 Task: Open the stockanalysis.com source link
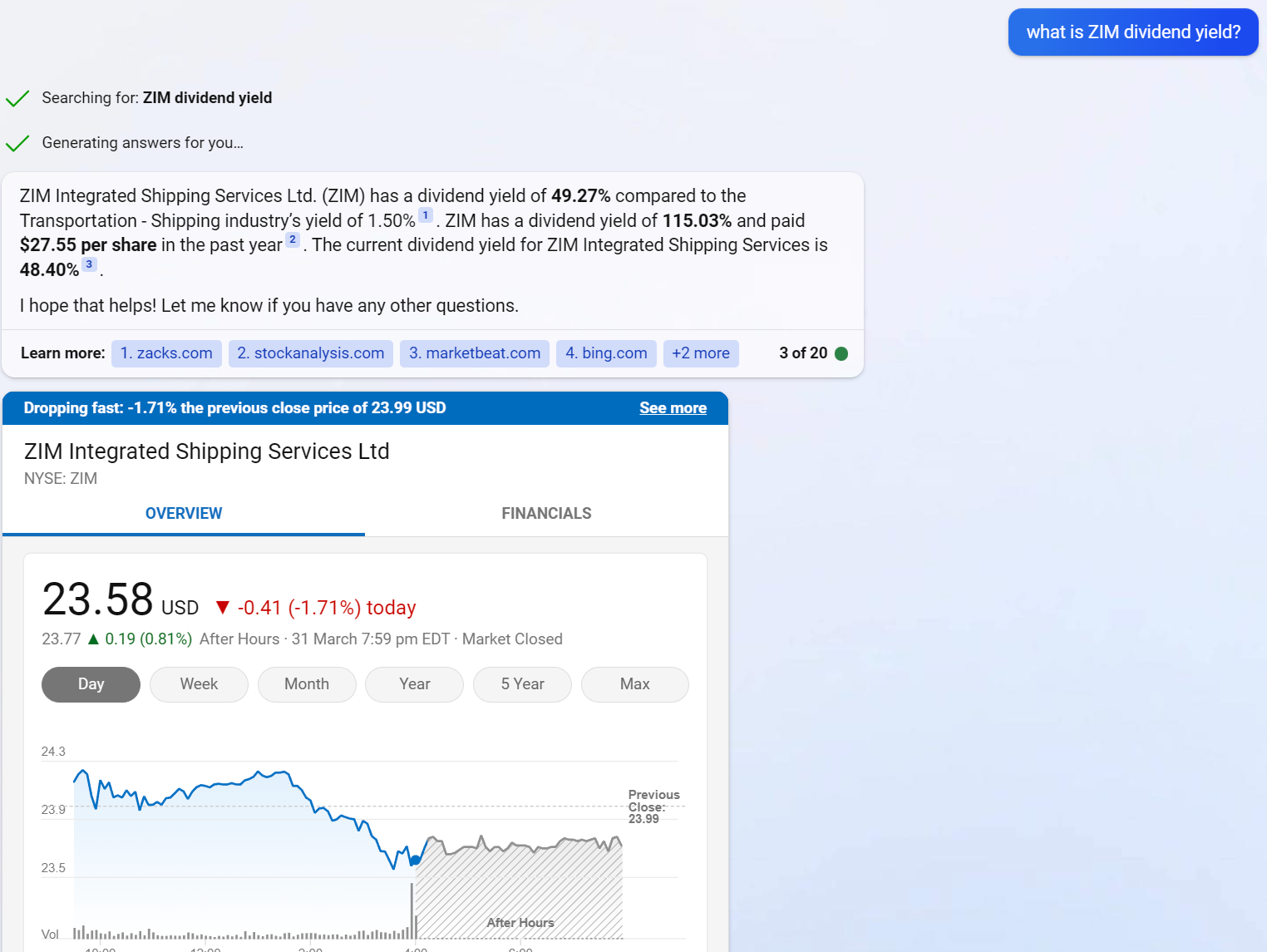click(x=310, y=353)
